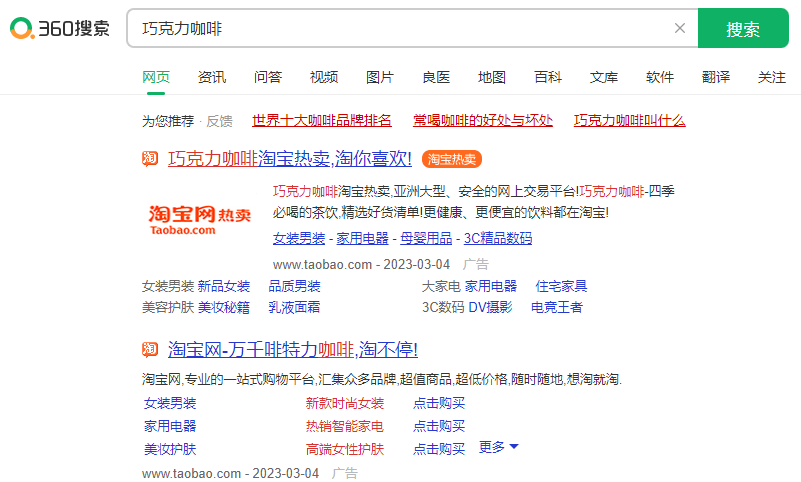This screenshot has width=801, height=482.
Task: Open suggestion 世界十大咖啡品牌排名
Action: [322, 120]
